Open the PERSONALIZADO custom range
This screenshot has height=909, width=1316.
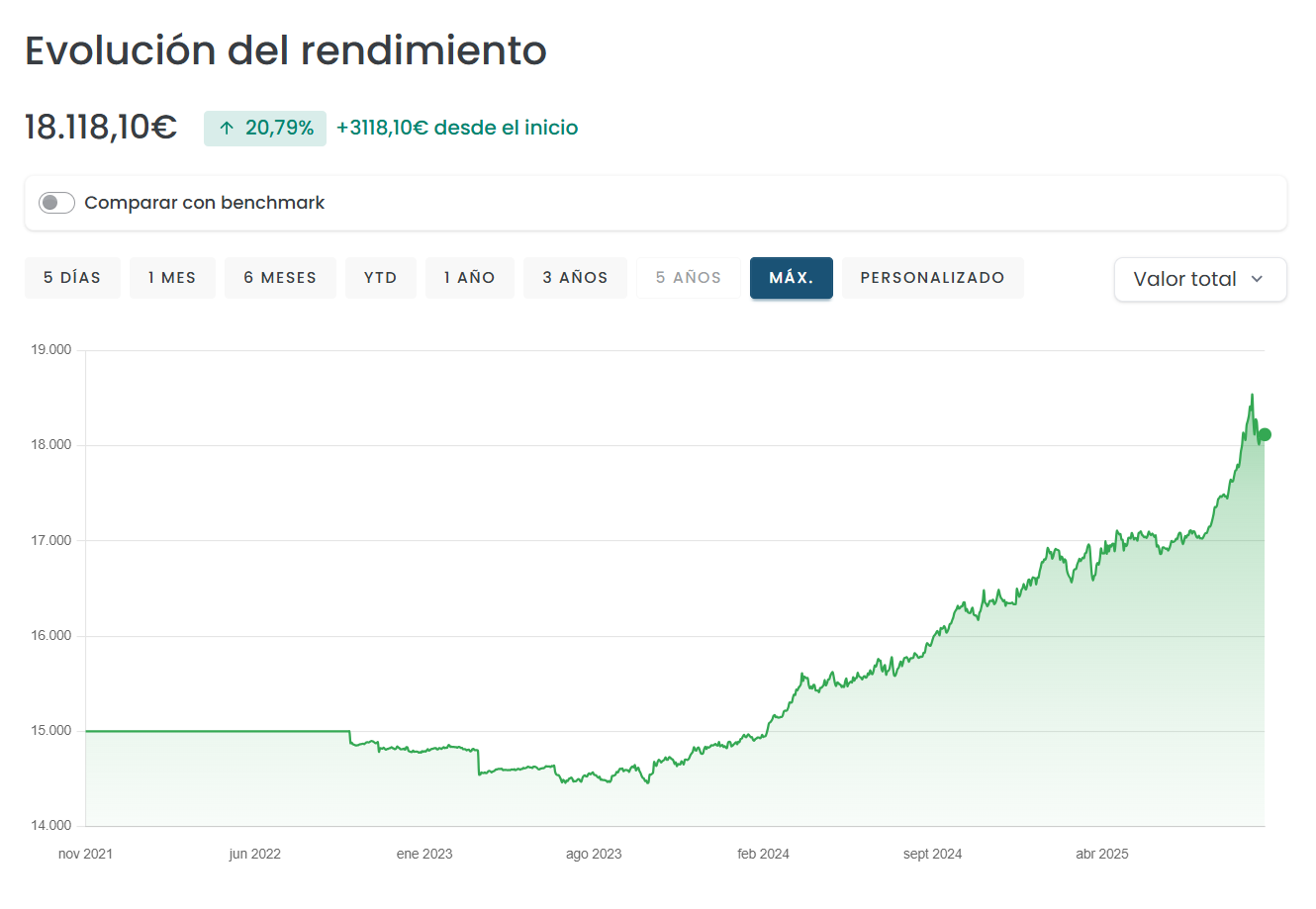click(932, 278)
